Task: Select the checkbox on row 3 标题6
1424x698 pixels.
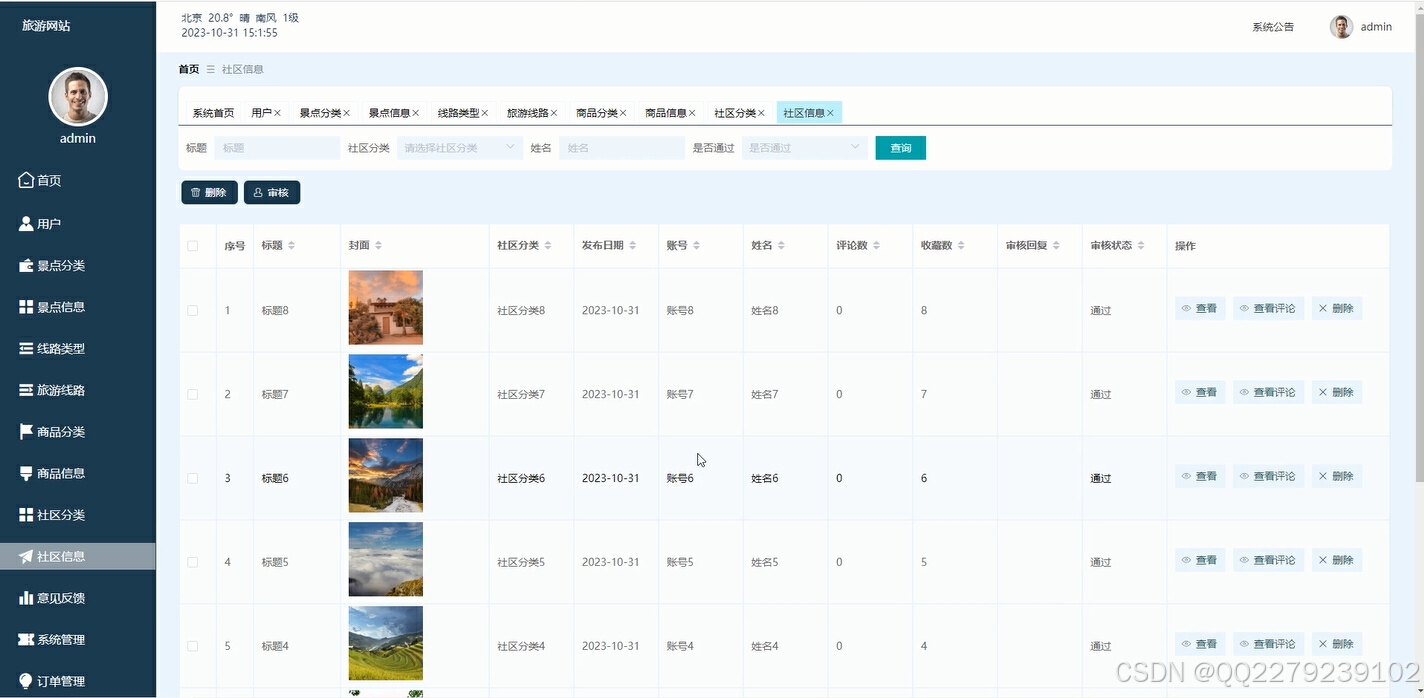Action: point(193,478)
